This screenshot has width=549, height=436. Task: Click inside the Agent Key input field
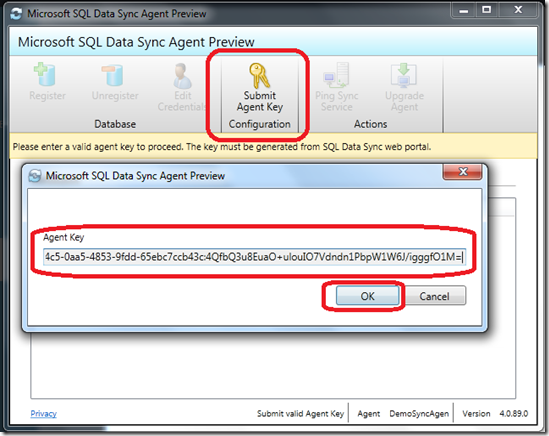pyautogui.click(x=255, y=257)
